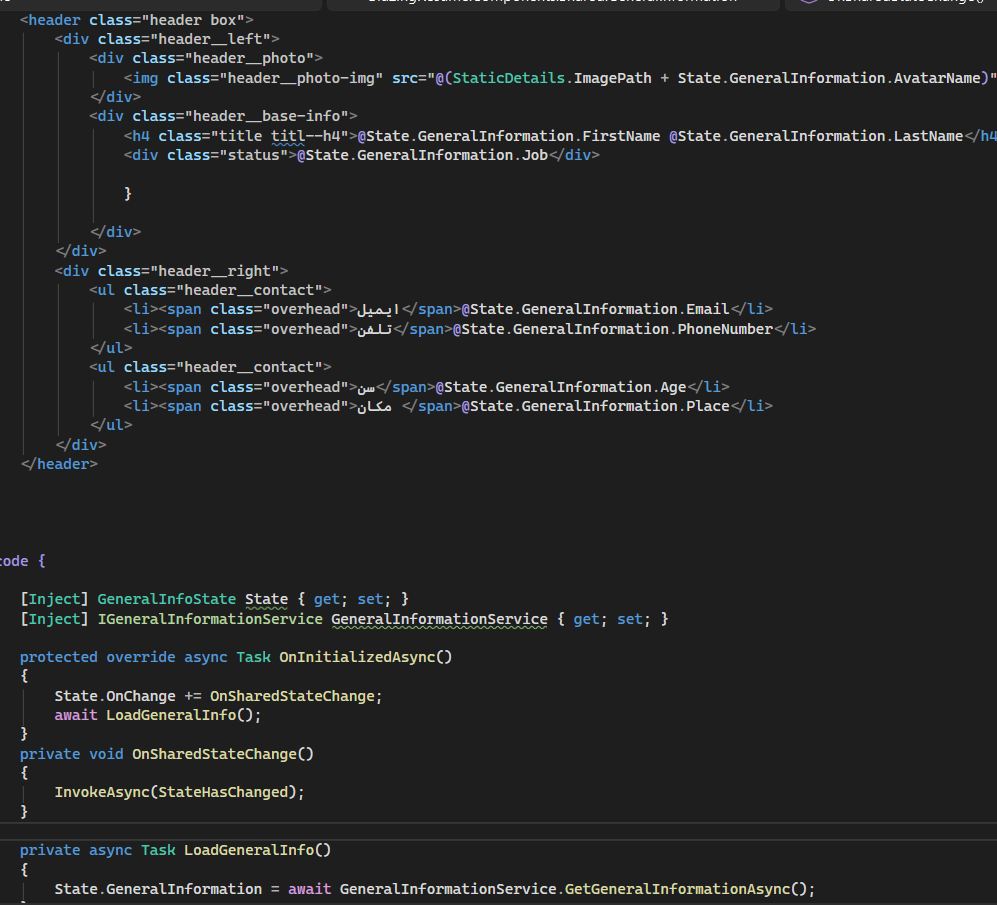This screenshot has height=905, width=997.
Task: Open the member dropdown showing OnSharedStateChange
Action: (x=900, y=3)
